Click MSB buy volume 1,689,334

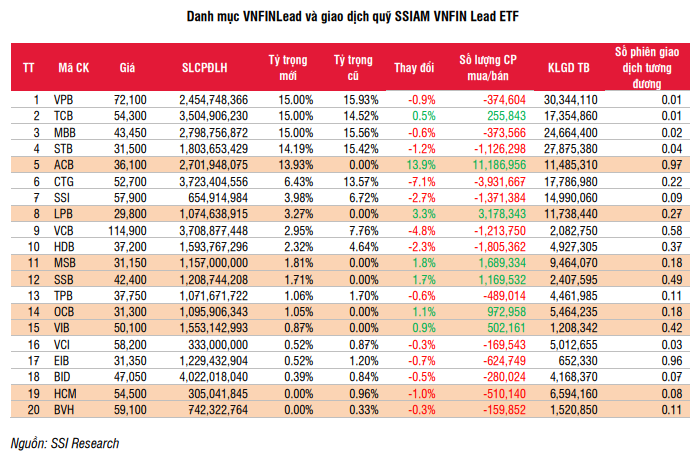pos(502,263)
